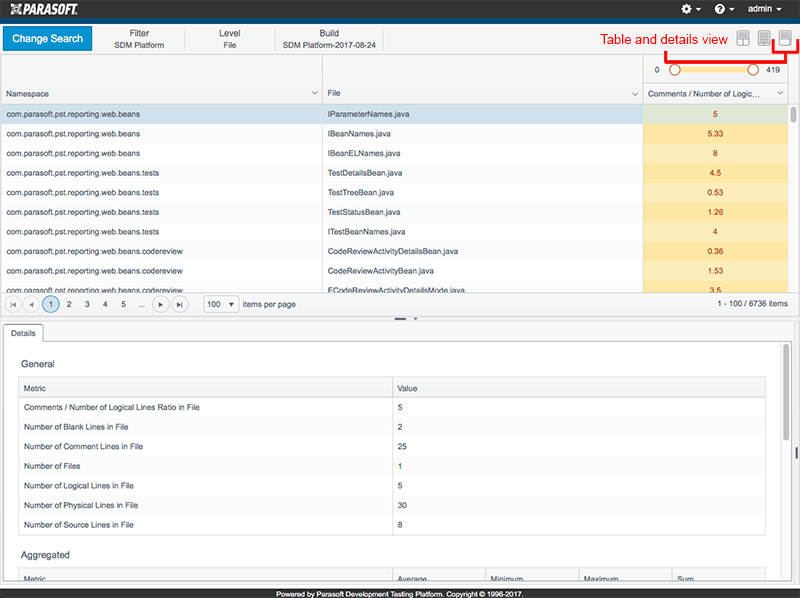The image size is (800, 598).
Task: Select the TestTreeBean.java file cell
Action: tap(483, 192)
